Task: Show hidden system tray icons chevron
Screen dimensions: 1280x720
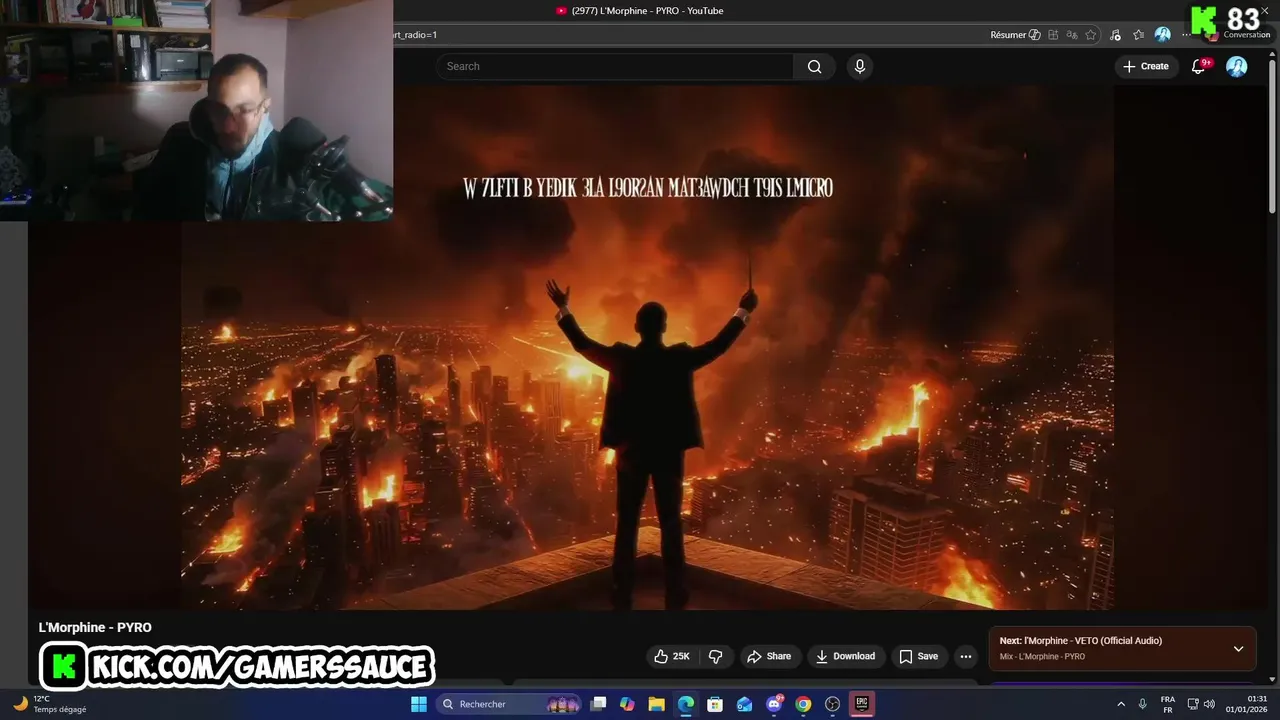Action: click(1121, 704)
